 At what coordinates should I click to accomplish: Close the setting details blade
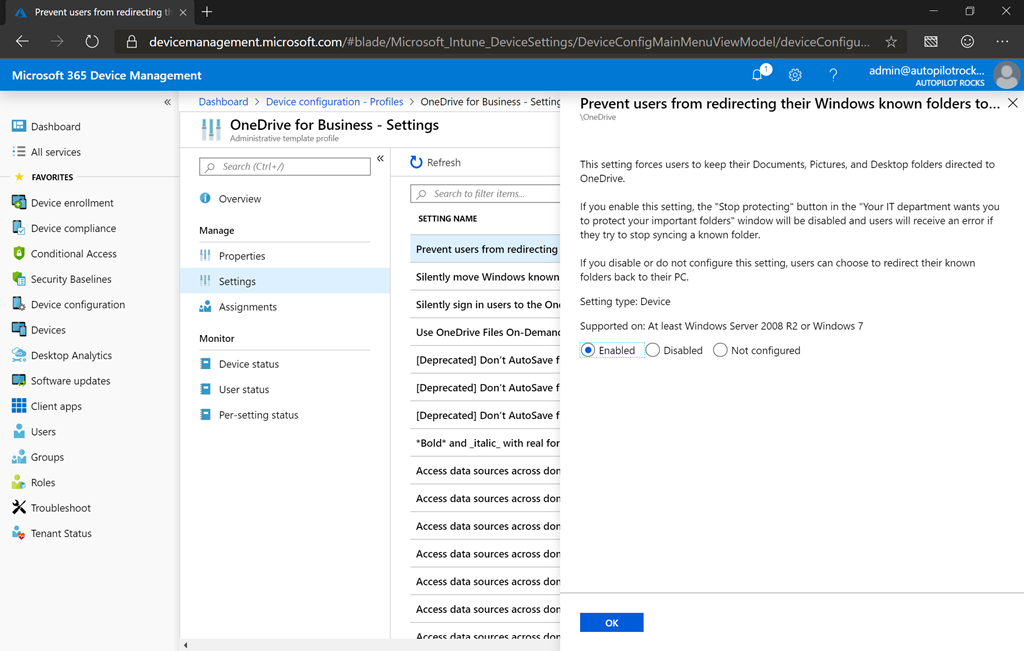coord(1012,103)
